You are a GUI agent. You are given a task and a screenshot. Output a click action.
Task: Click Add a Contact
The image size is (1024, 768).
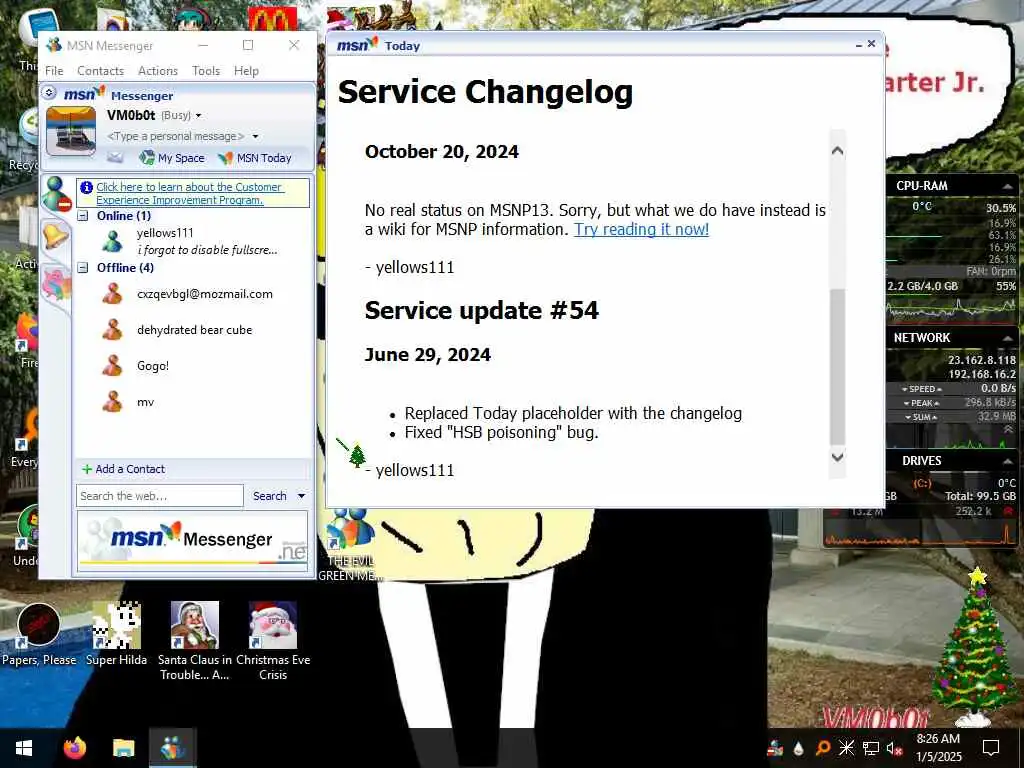click(x=123, y=469)
